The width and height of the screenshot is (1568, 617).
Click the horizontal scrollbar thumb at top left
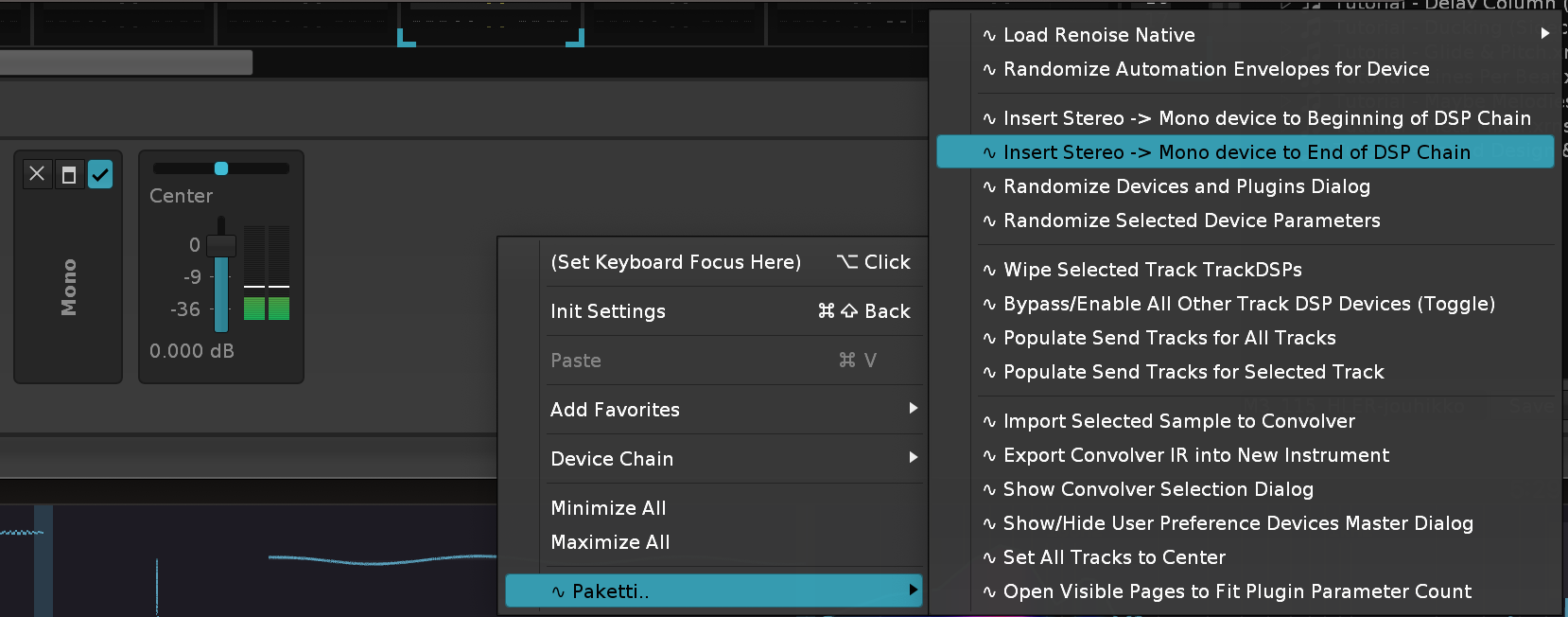coord(126,62)
